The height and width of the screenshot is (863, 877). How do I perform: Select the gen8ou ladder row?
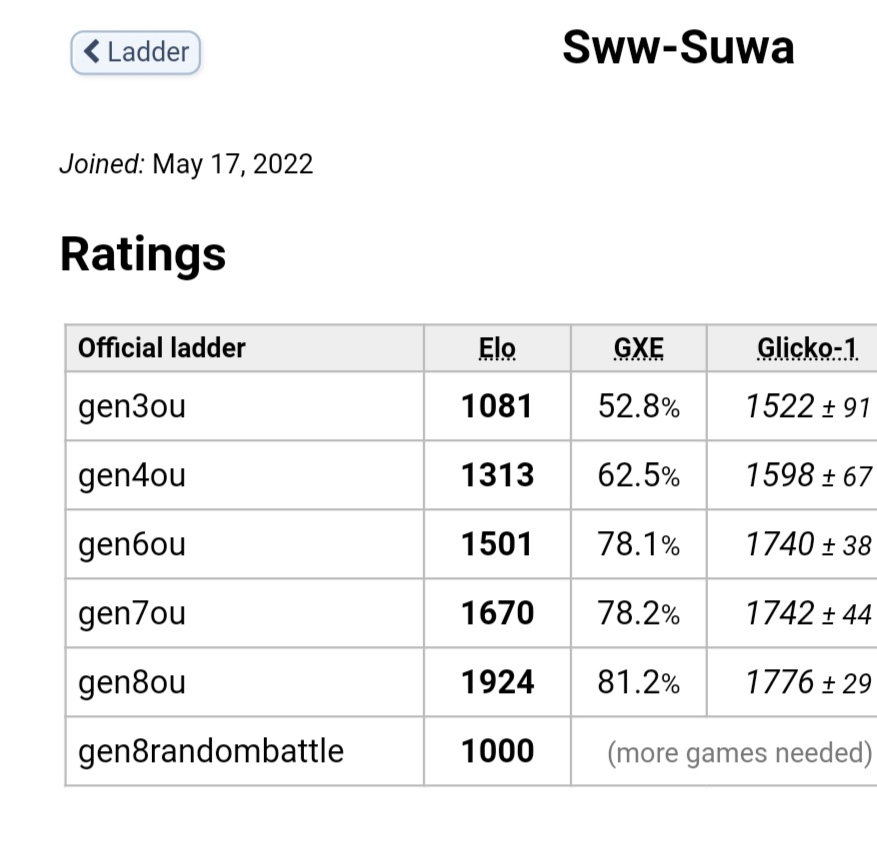(x=132, y=682)
